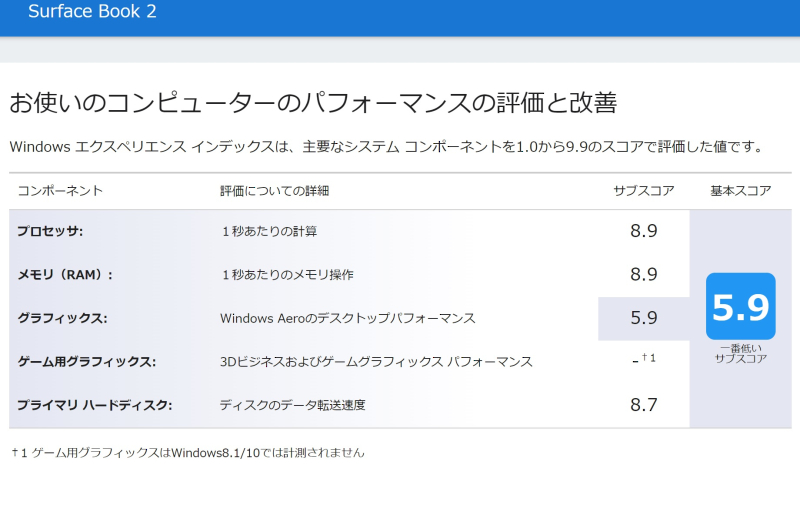Click the †1 footnote marker in subscore column
This screenshot has width=800, height=522.
[648, 358]
